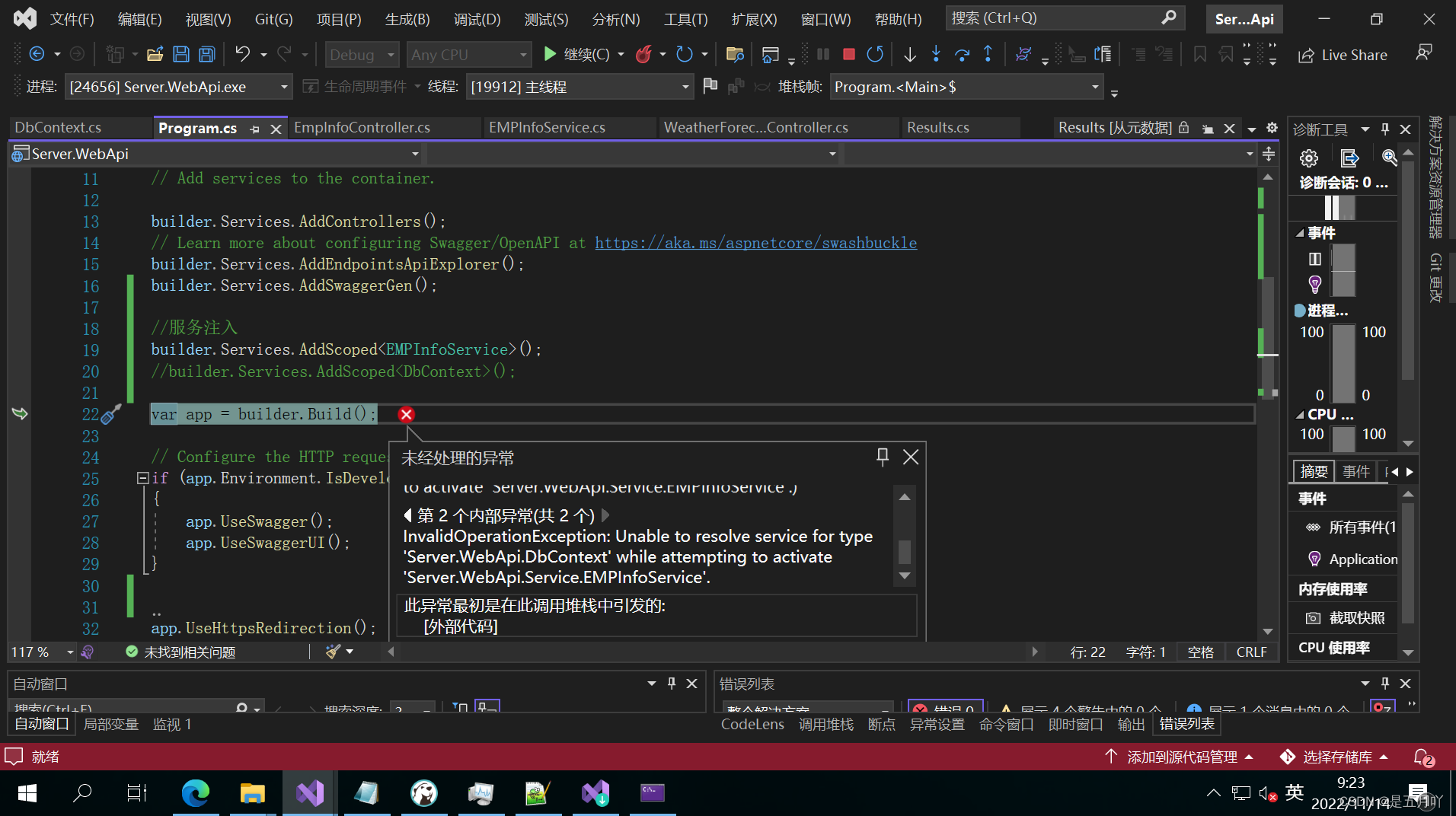1456x816 pixels.
Task: Stop the debugging session
Action: tap(848, 54)
